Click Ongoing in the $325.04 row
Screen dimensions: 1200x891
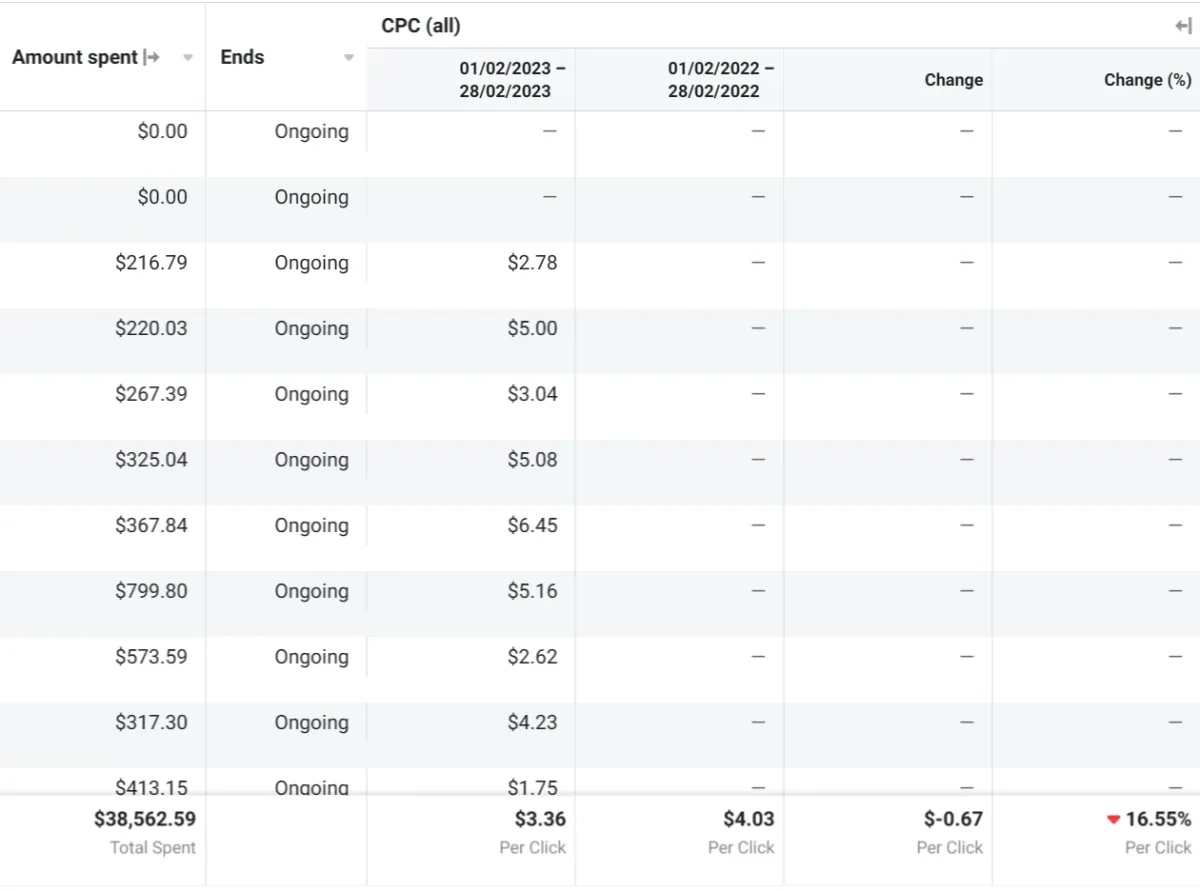click(x=312, y=461)
